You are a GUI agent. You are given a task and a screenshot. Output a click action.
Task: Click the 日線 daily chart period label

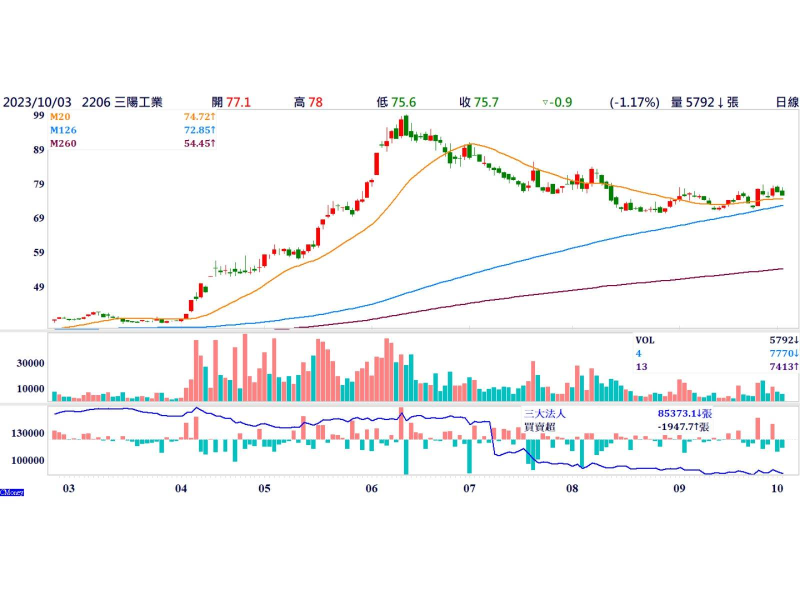click(787, 102)
